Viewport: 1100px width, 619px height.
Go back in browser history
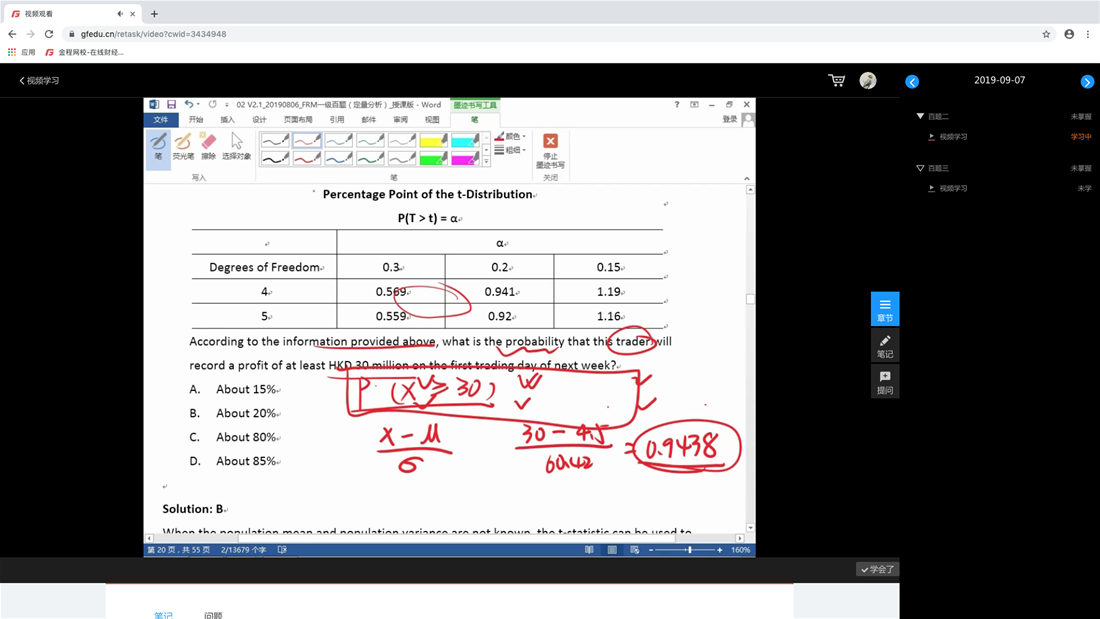12,34
